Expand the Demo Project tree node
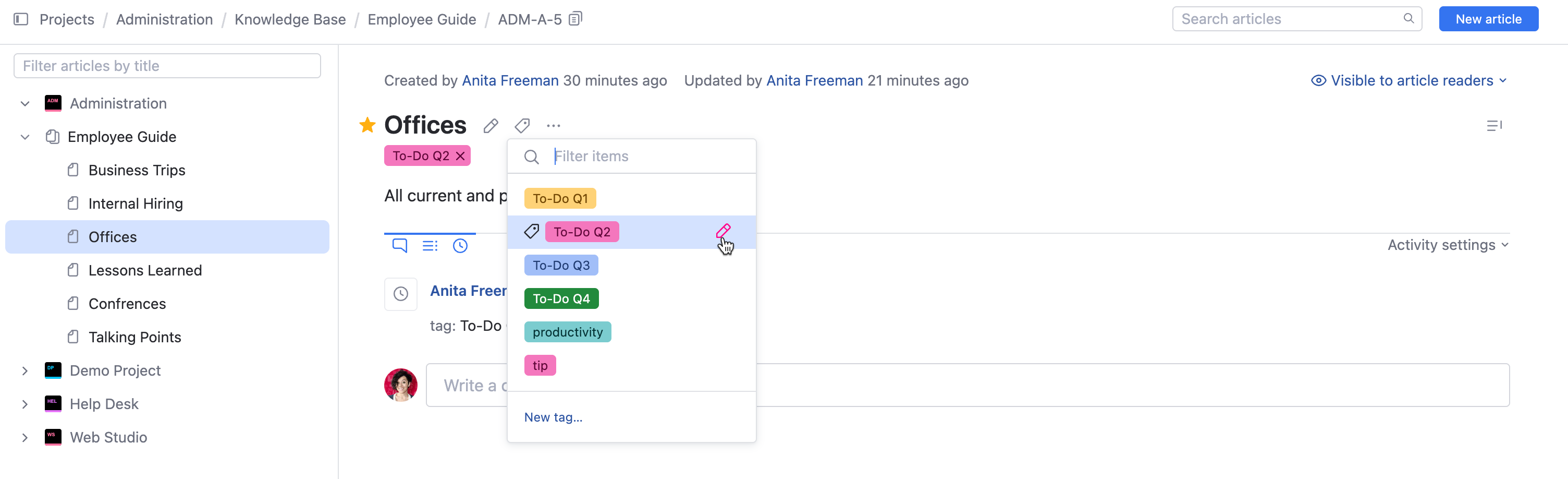1568x479 pixels. (x=25, y=370)
